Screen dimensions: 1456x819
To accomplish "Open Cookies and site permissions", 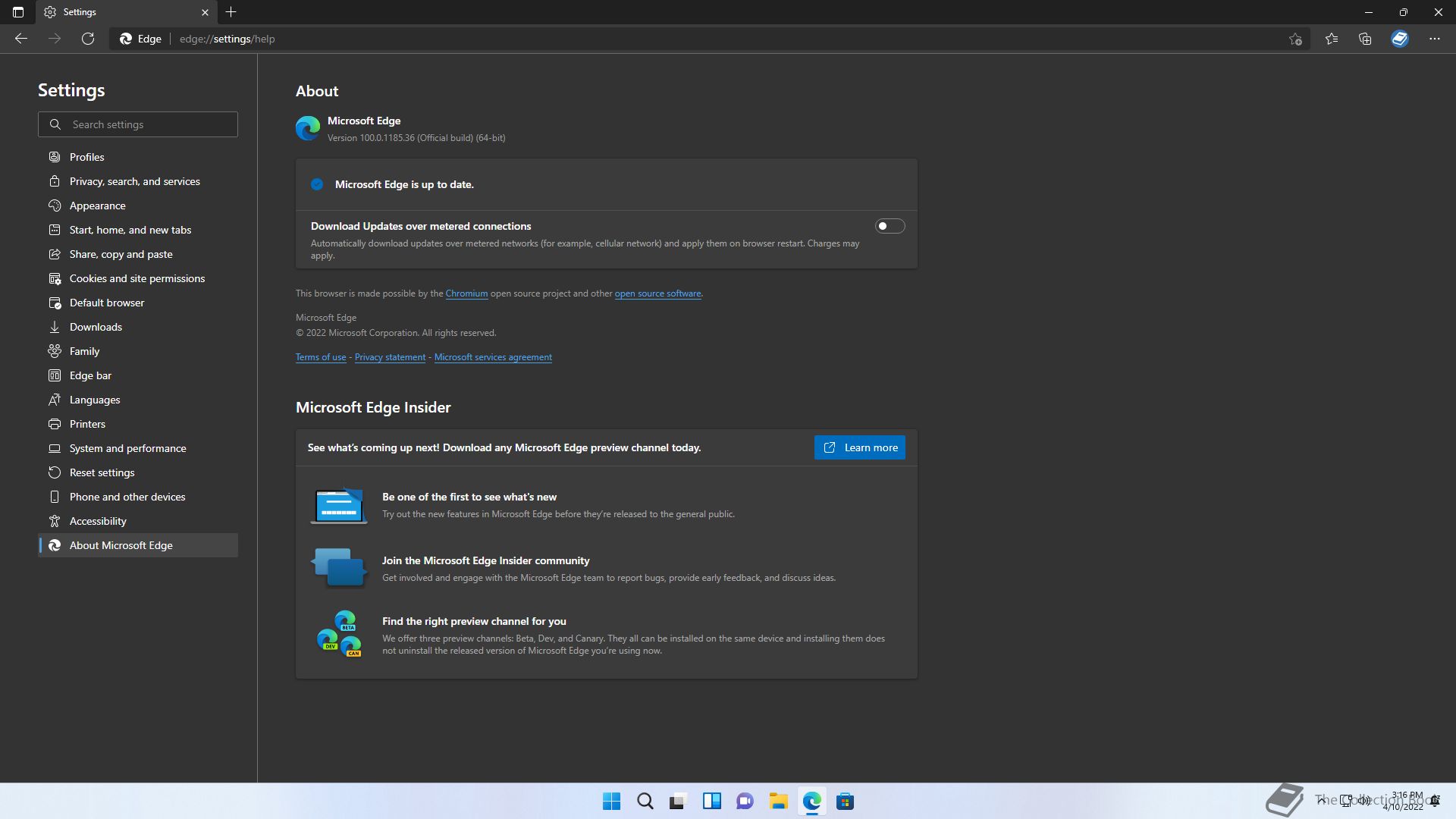I will pos(138,278).
